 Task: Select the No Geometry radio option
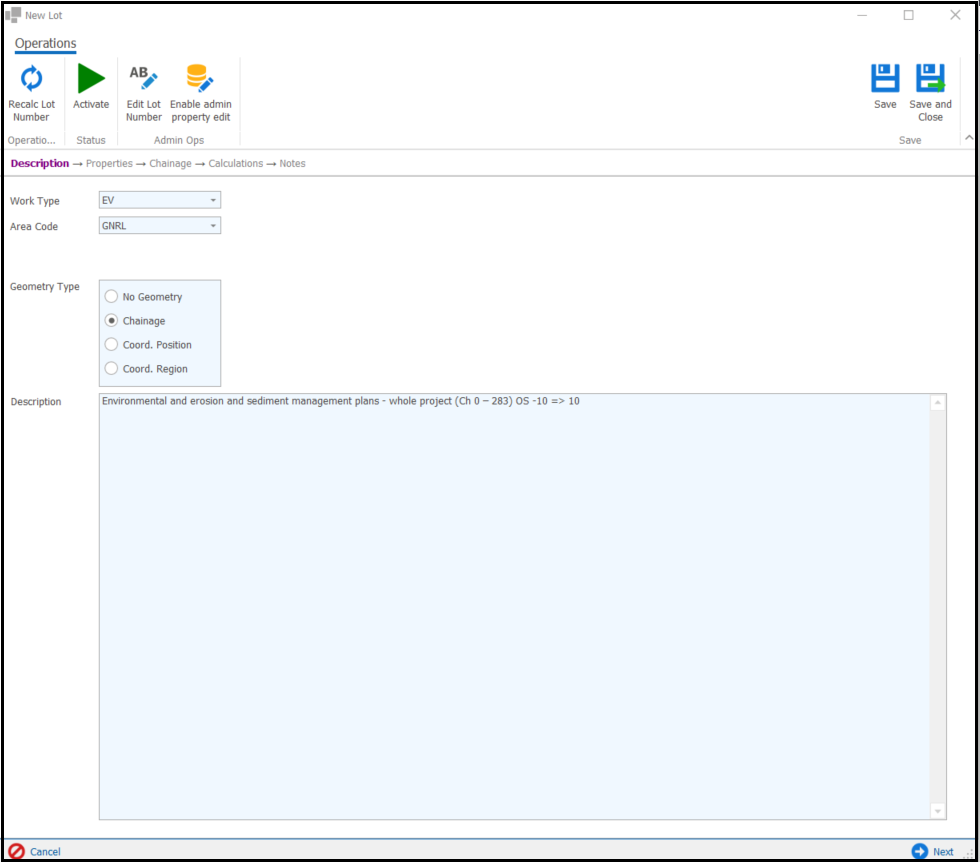(x=112, y=297)
